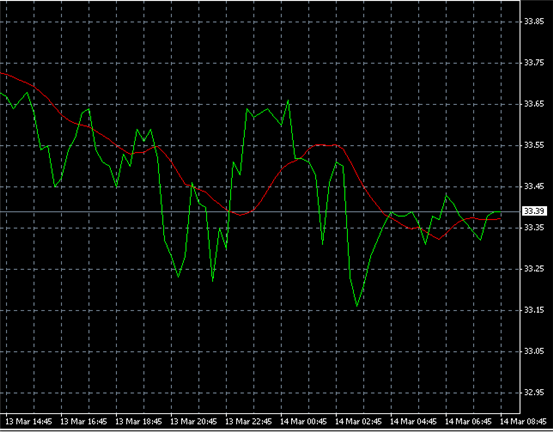Select the 33.45 price level label

(x=534, y=186)
